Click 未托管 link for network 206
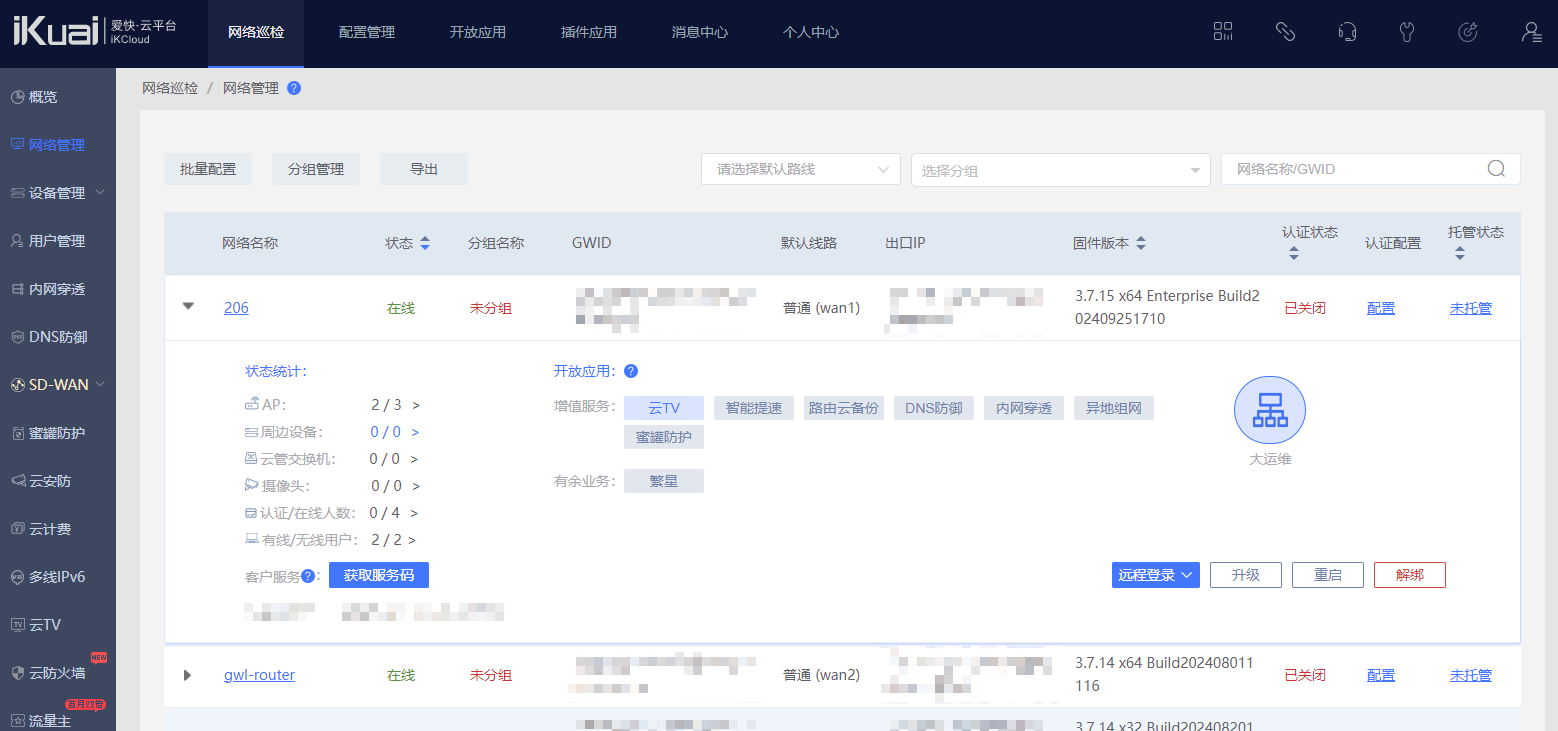The height and width of the screenshot is (731, 1558). tap(1471, 308)
